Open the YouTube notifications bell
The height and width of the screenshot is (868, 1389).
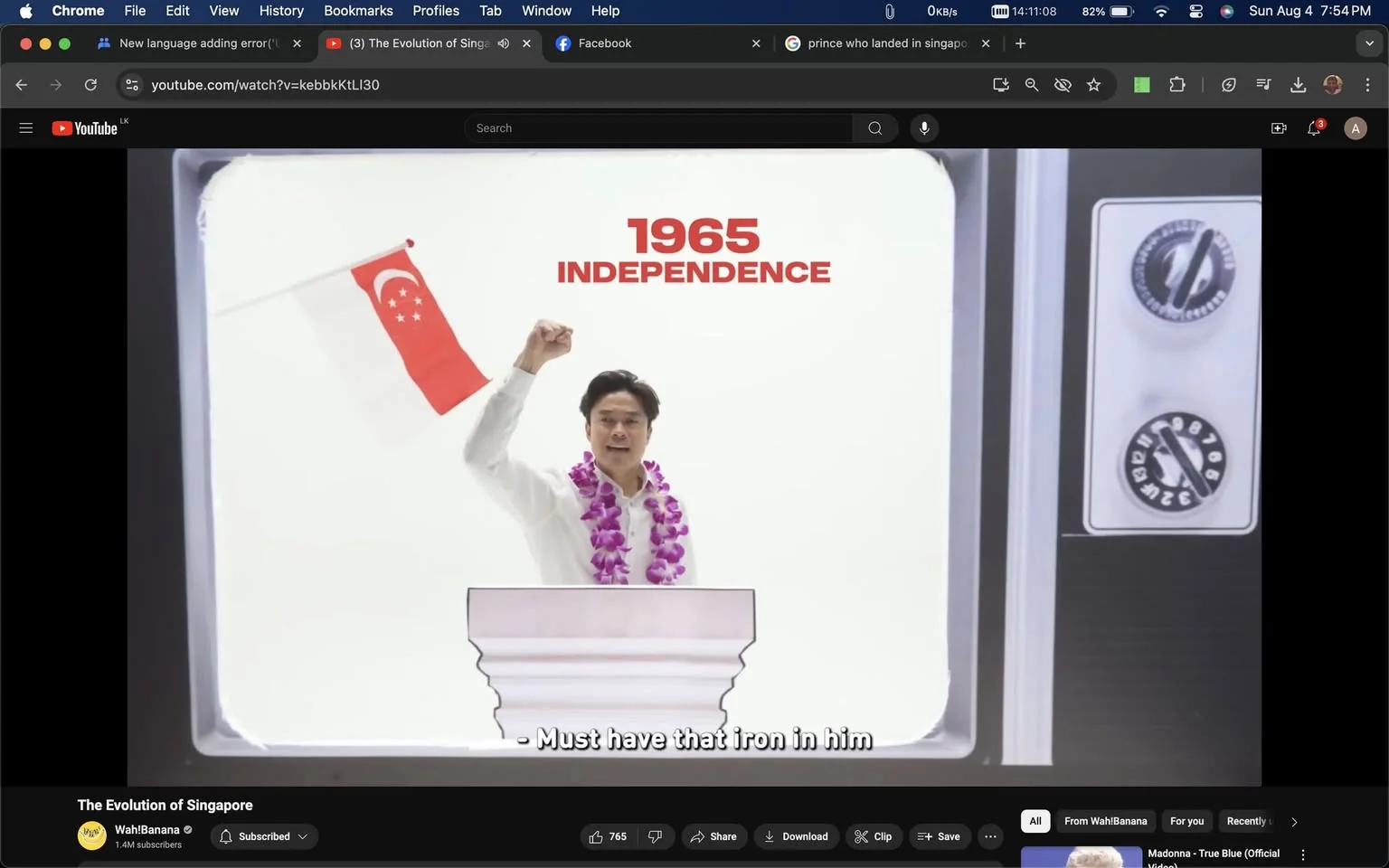(x=1314, y=128)
